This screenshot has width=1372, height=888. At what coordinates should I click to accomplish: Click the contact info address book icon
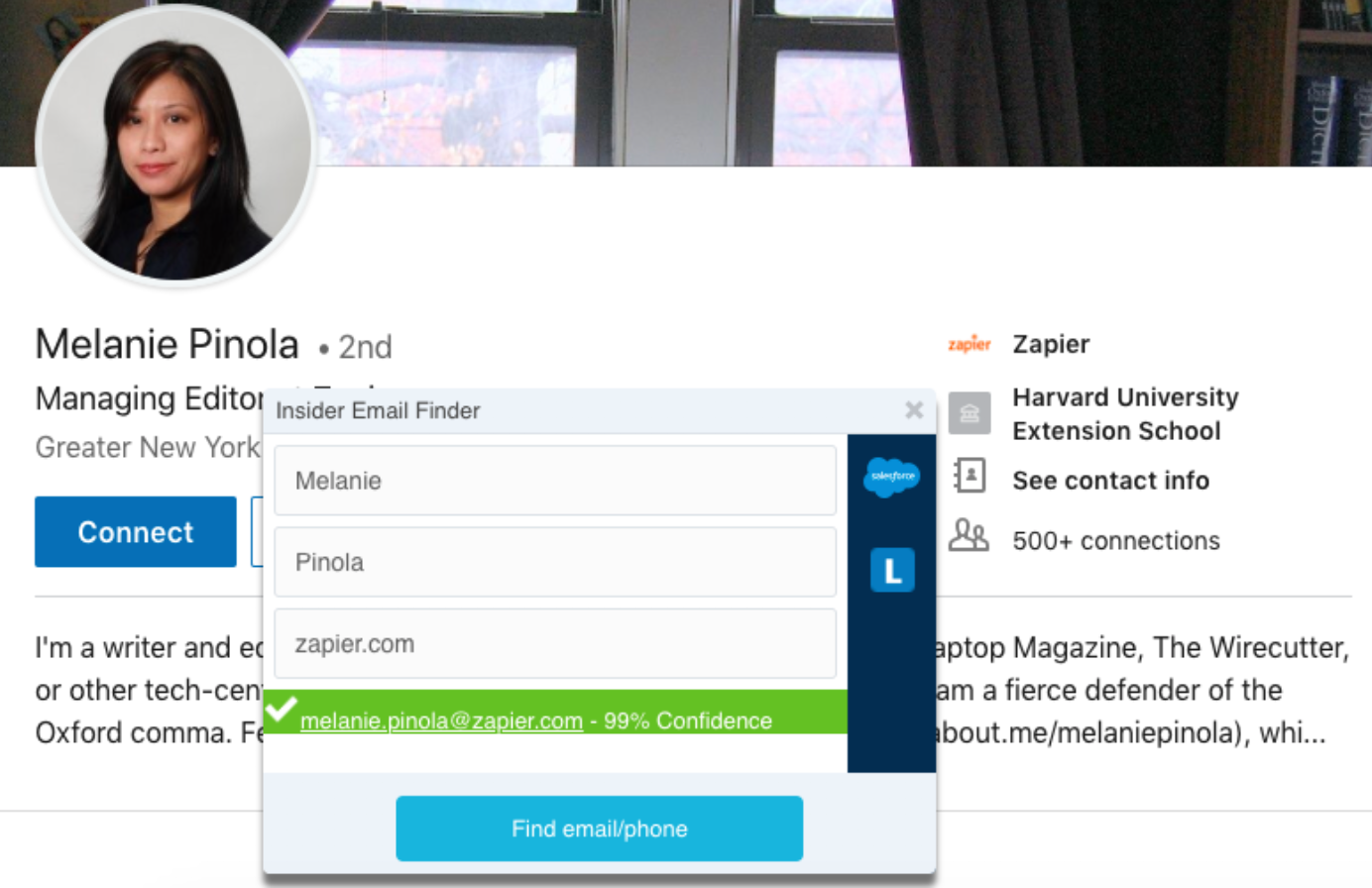[x=969, y=477]
